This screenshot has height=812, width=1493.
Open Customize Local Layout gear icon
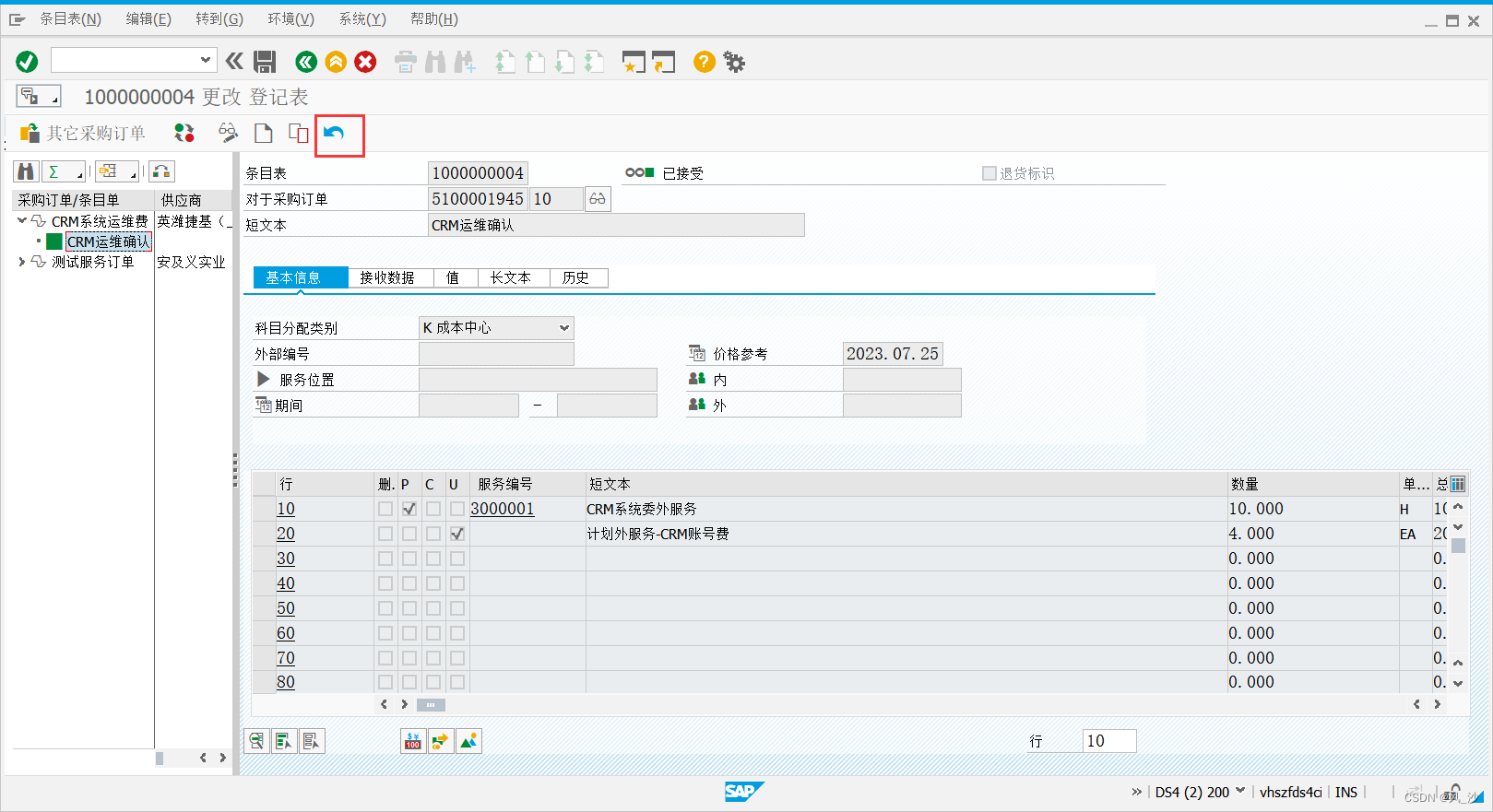(734, 62)
